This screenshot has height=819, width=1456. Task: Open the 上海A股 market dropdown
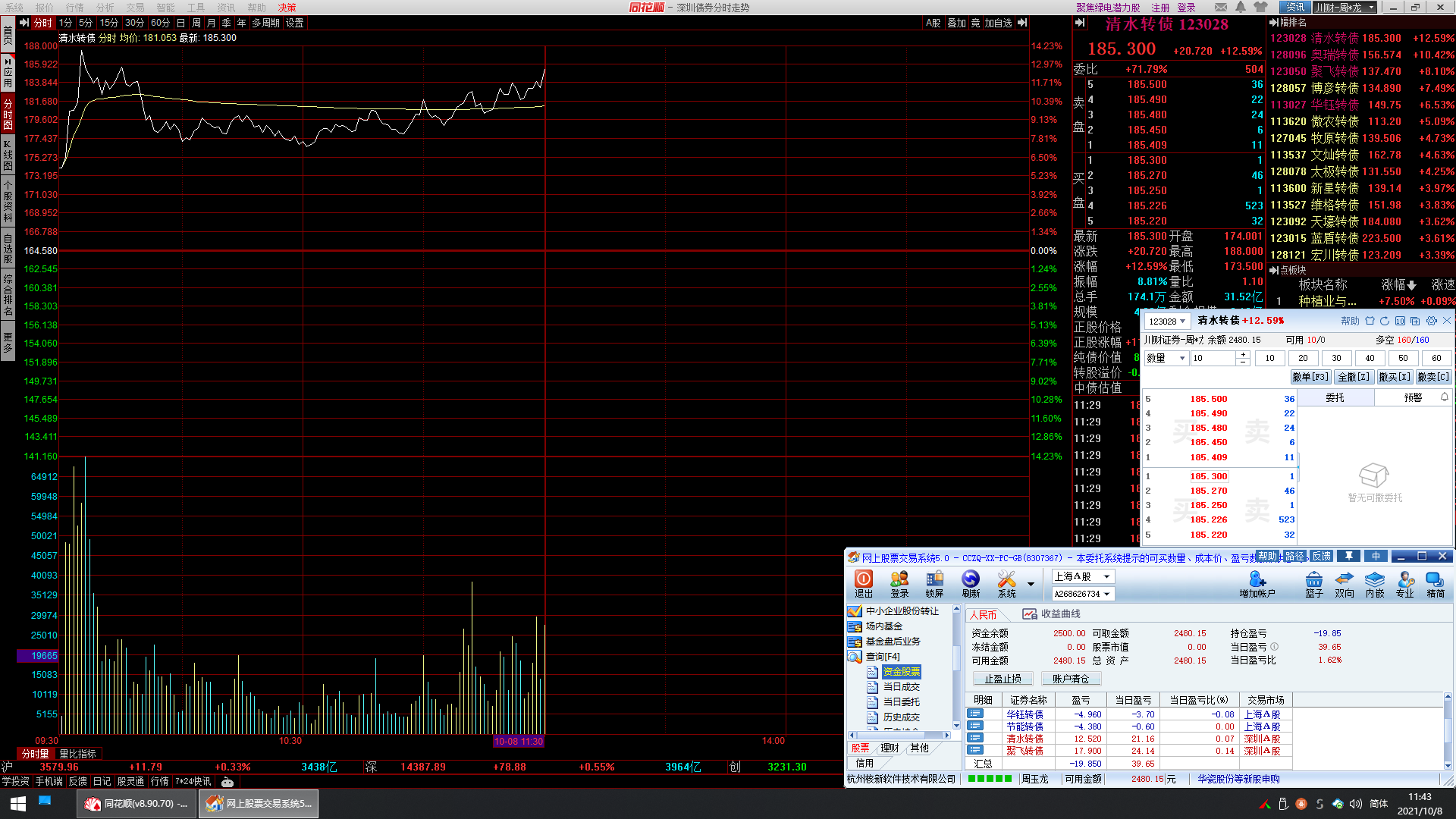coord(1106,577)
